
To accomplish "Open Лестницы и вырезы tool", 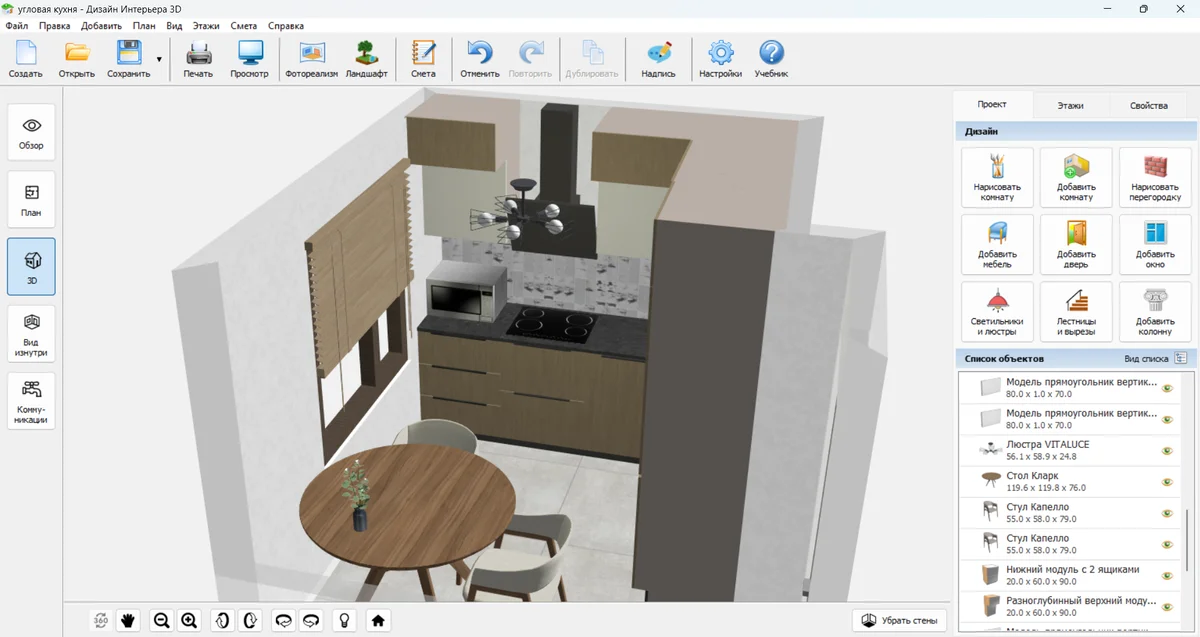I will (x=1076, y=310).
